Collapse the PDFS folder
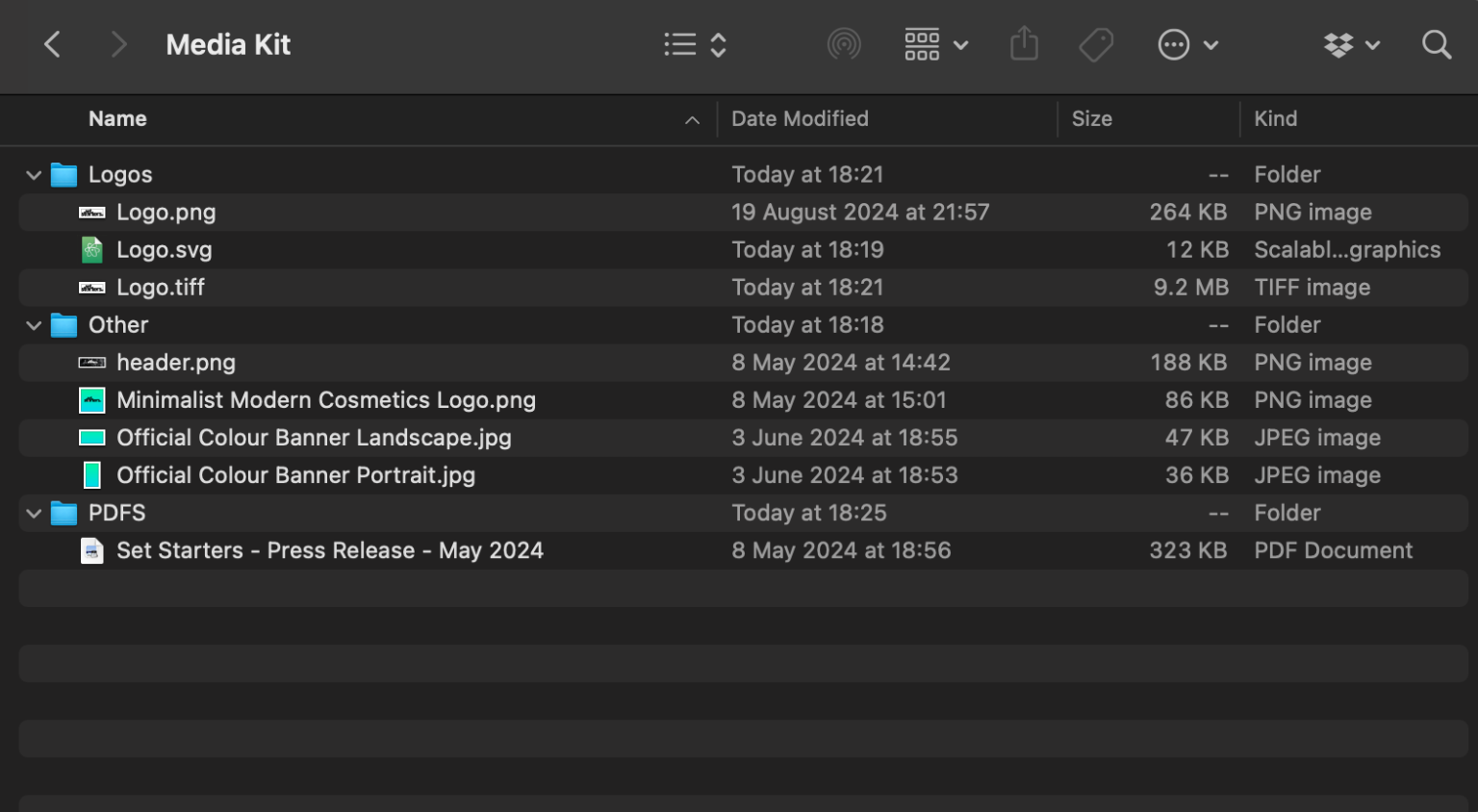The height and width of the screenshot is (812, 1478). pyautogui.click(x=34, y=513)
